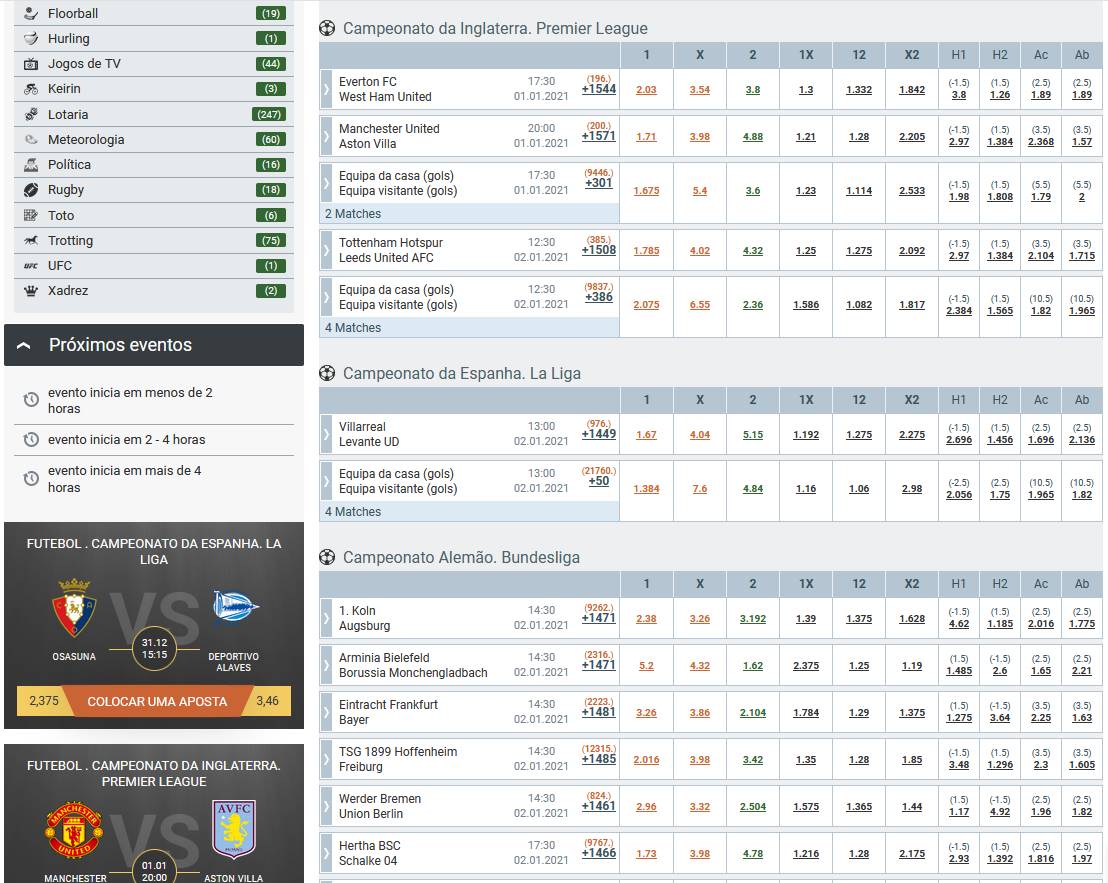Click the Keirin cycling icon
Viewport: 1108px width, 883px height.
(30, 89)
